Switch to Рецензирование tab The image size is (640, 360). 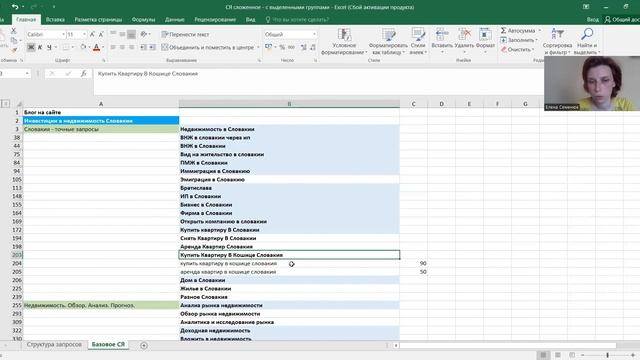point(215,20)
